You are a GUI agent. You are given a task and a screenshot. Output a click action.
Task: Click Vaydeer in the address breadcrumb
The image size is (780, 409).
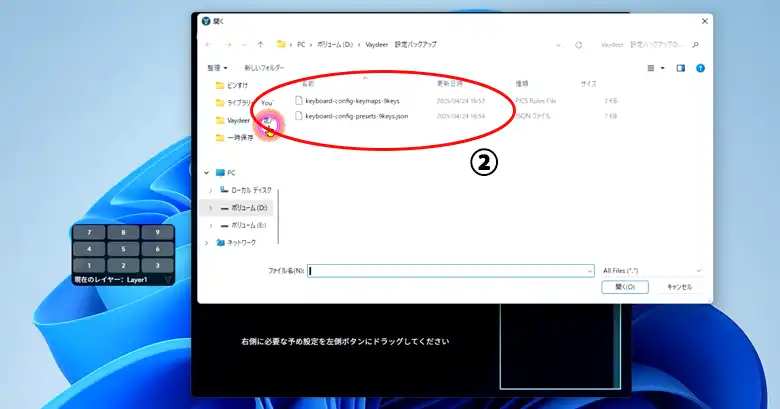pos(377,44)
